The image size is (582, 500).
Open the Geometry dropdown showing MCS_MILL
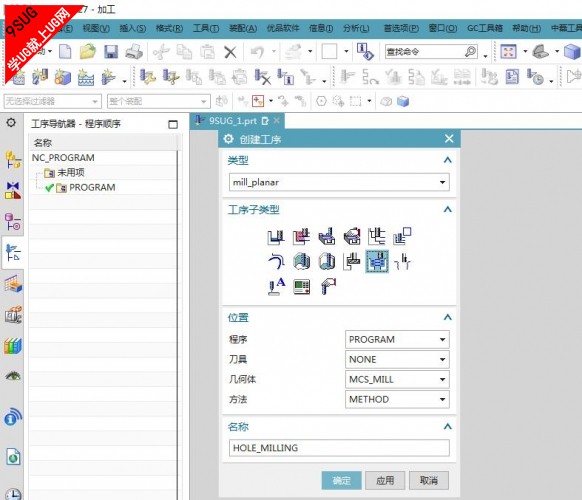pyautogui.click(x=397, y=379)
